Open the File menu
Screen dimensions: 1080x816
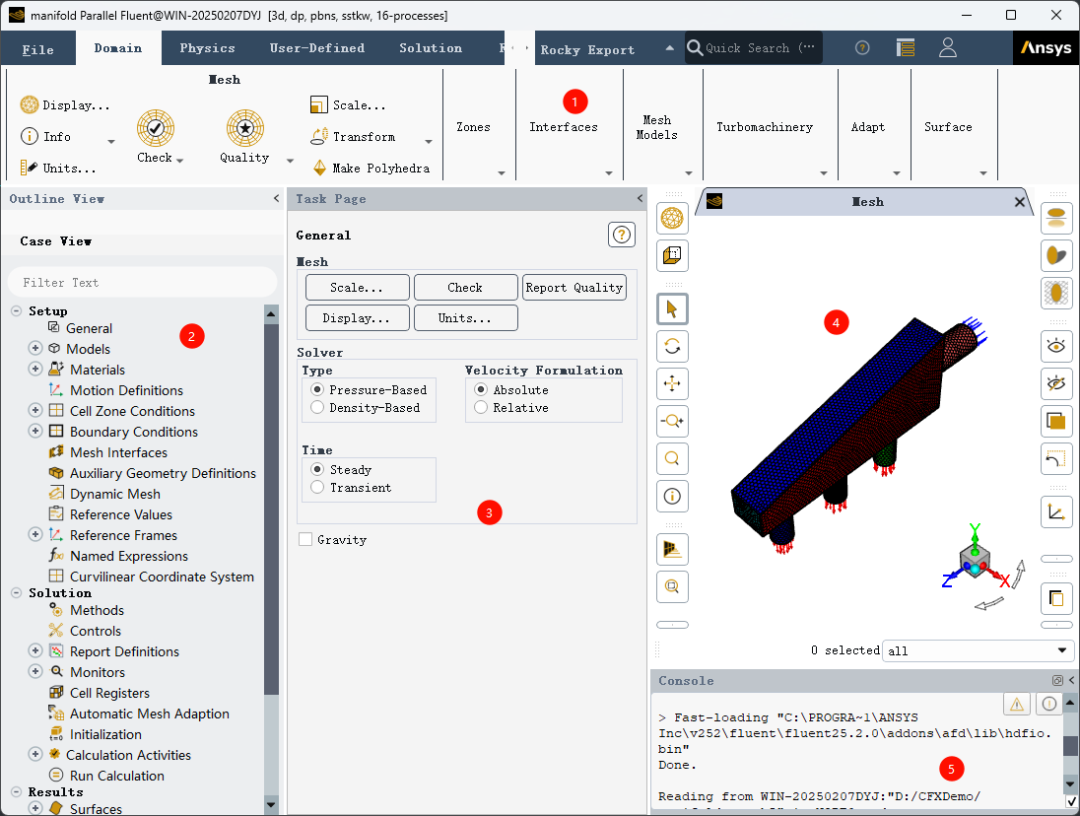coord(38,49)
